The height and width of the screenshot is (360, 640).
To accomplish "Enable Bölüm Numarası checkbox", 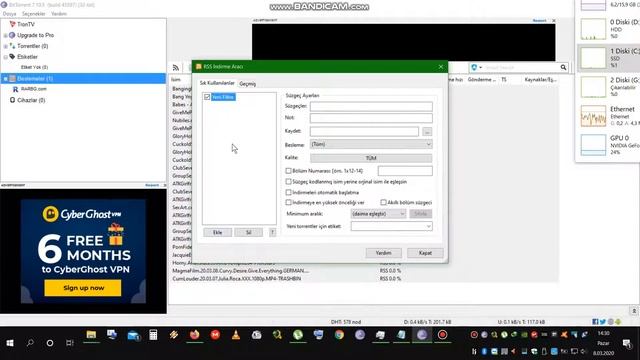I will click(x=288, y=171).
